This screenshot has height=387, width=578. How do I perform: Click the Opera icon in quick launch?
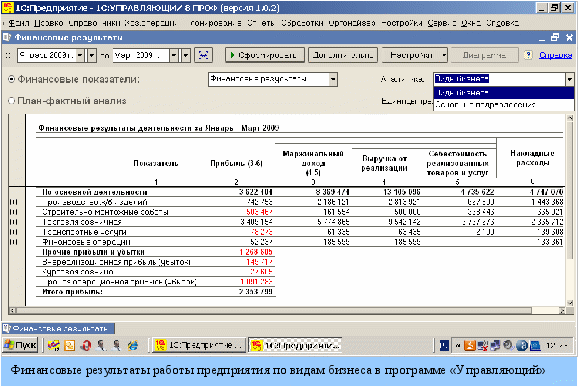86,345
